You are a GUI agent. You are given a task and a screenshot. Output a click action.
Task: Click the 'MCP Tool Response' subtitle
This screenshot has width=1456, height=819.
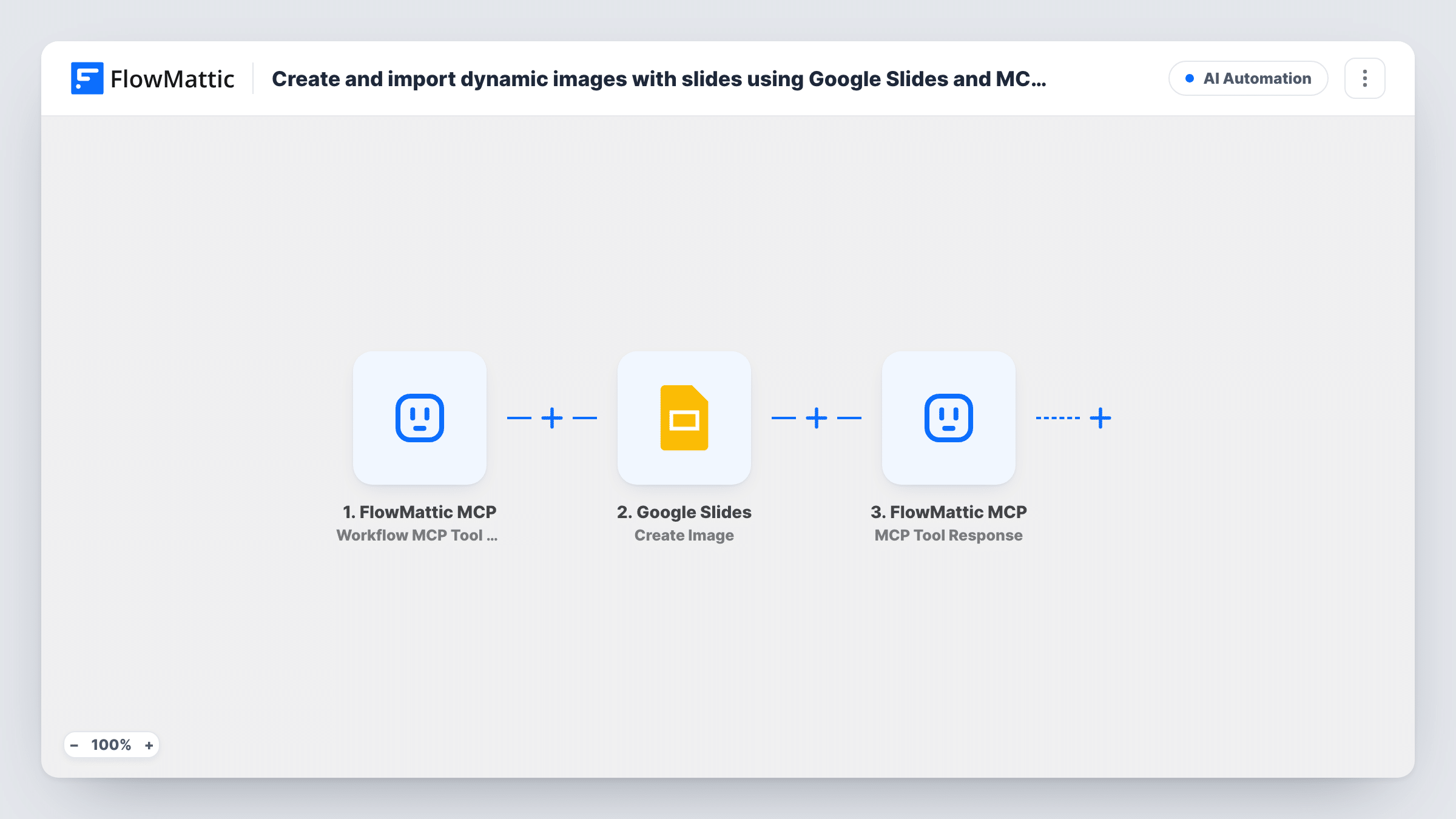click(949, 535)
